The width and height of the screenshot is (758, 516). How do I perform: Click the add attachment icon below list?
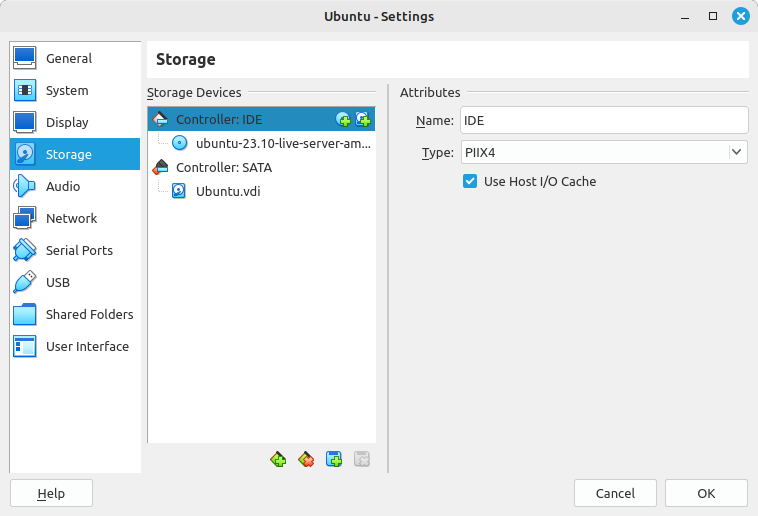[x=334, y=459]
